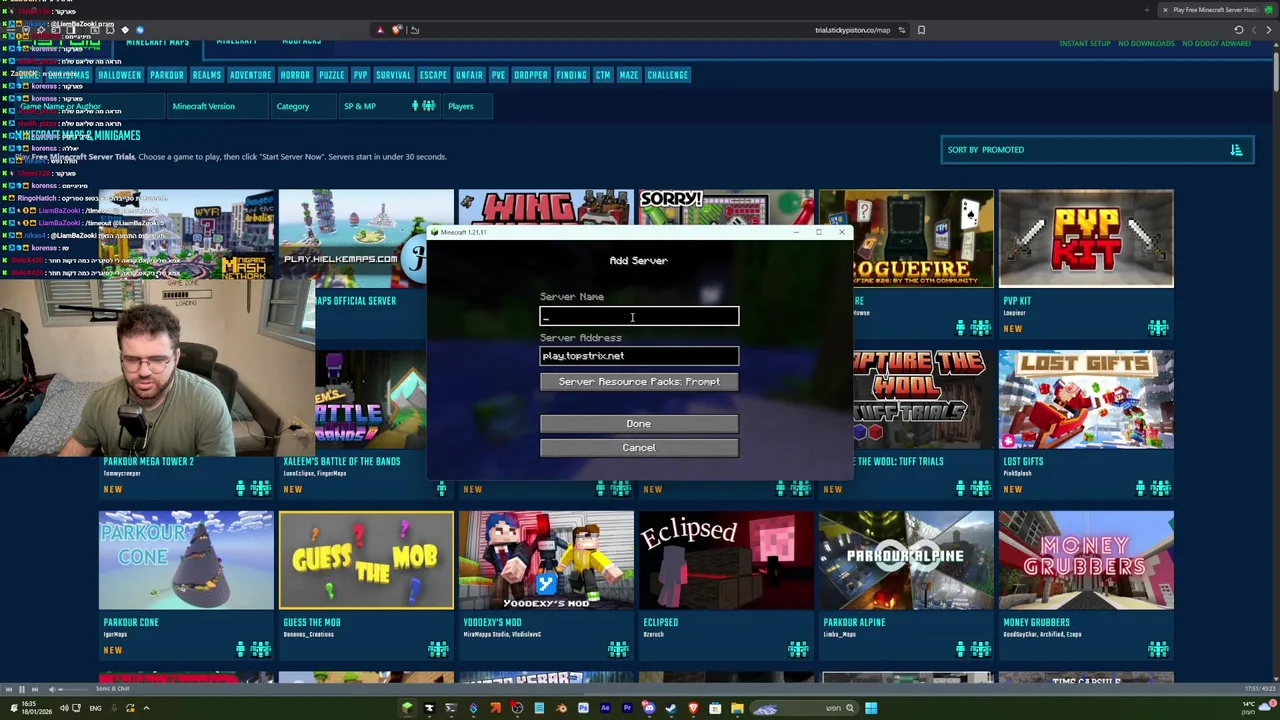Open the Windows Start menu
Image resolution: width=1280 pixels, height=720 pixels.
pos(871,708)
